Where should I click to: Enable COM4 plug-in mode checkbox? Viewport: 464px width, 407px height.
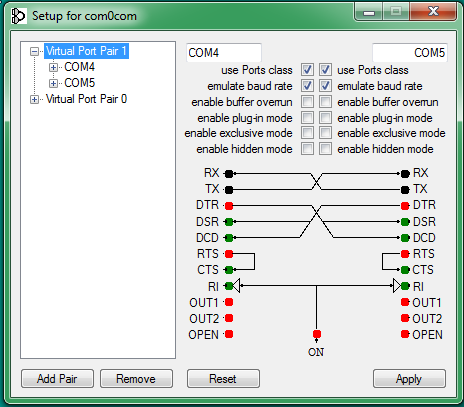click(307, 117)
